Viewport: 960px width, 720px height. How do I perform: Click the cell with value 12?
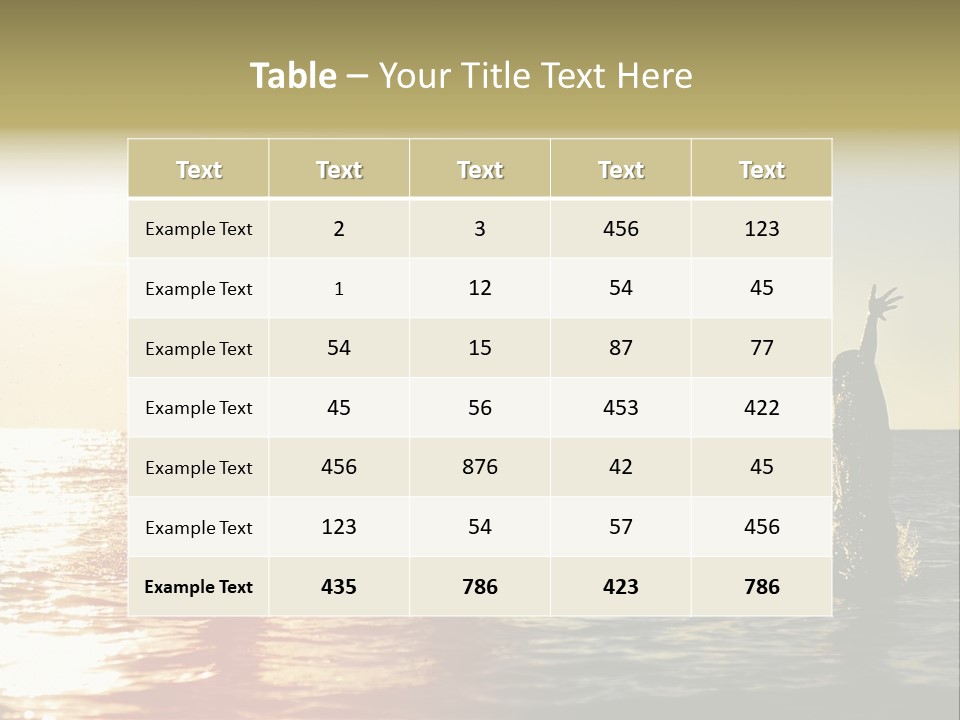(x=480, y=288)
